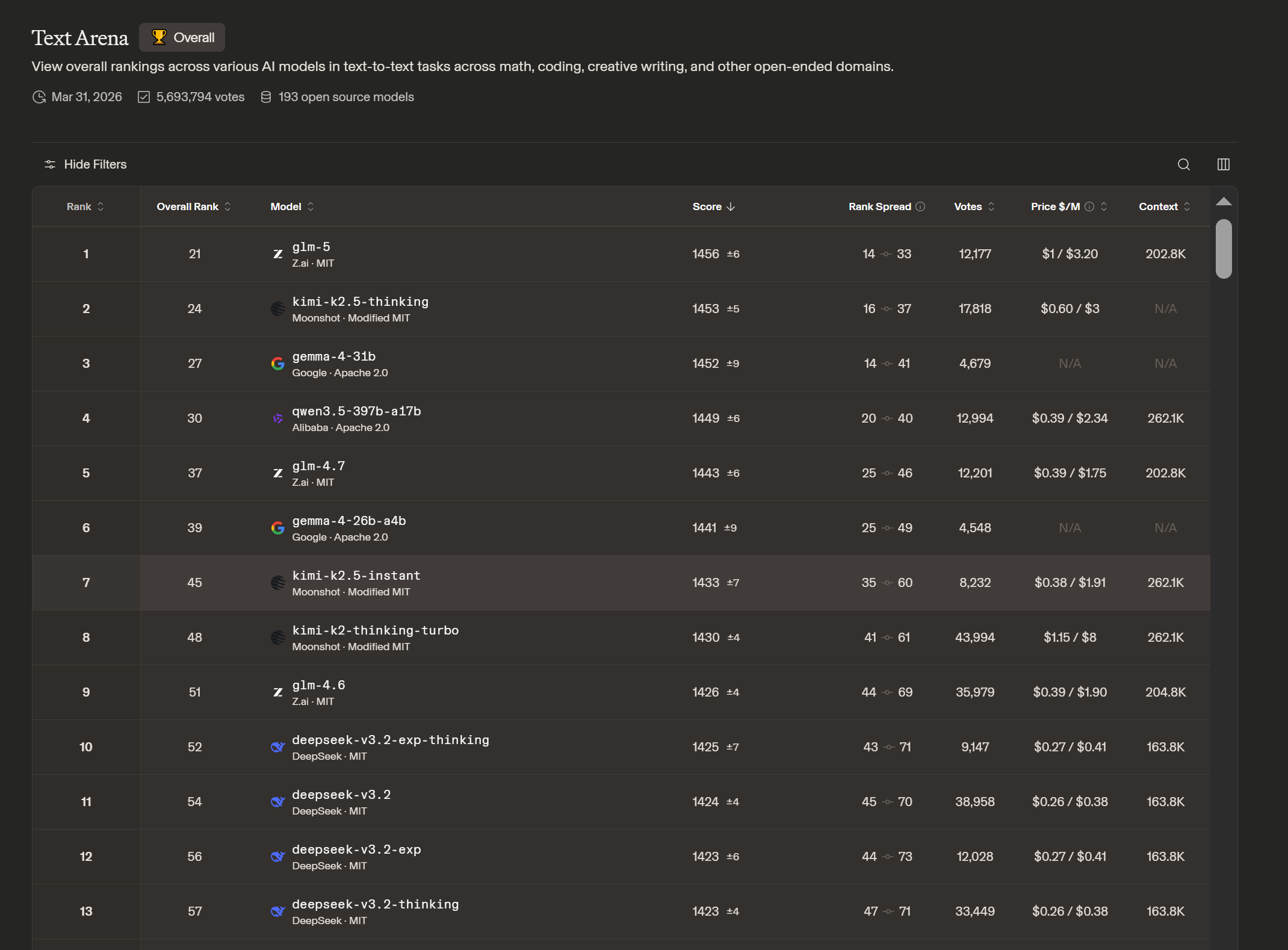Open the kimi-k2.5-instant model link
The image size is (1288, 950).
coord(356,576)
